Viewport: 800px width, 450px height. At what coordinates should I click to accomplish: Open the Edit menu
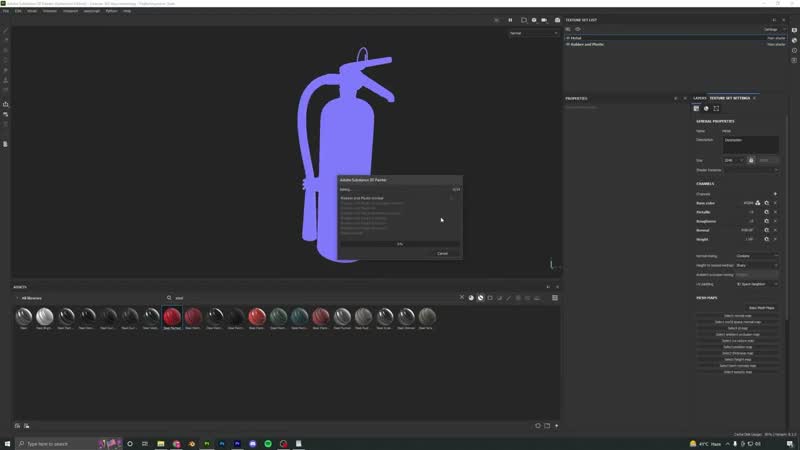pyautogui.click(x=18, y=11)
